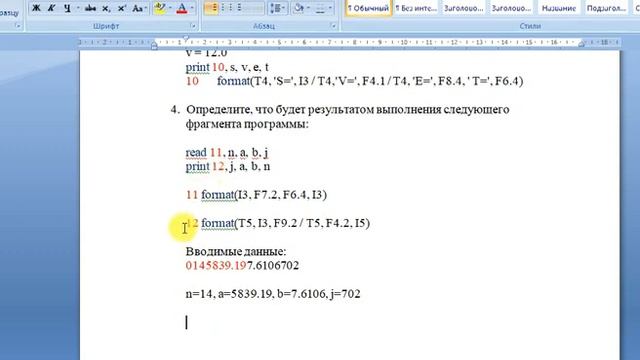Image resolution: width=640 pixels, height=360 pixels.
Task: Open borders dropdown arrow
Action: pyautogui.click(x=330, y=8)
